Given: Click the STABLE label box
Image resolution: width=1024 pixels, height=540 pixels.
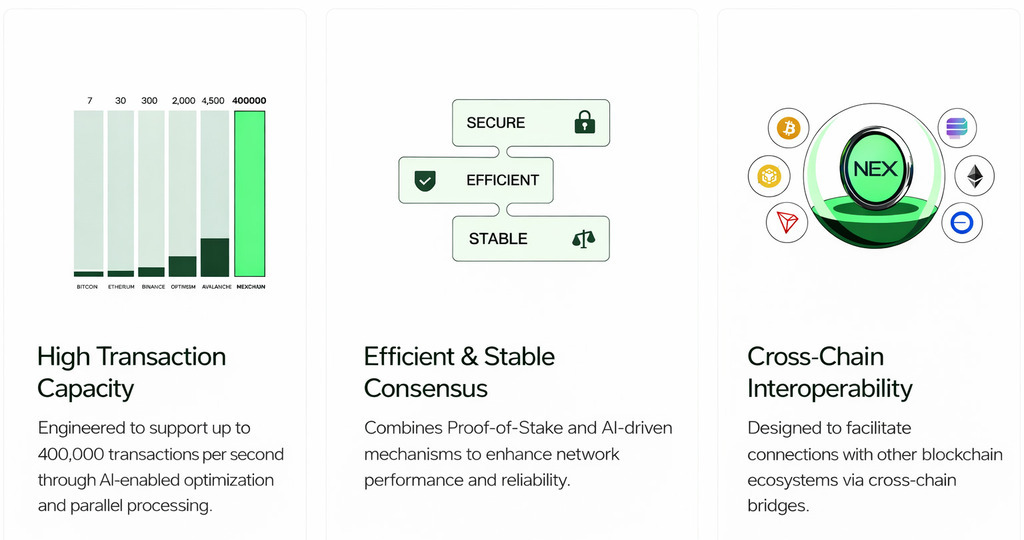Looking at the screenshot, I should 531,239.
